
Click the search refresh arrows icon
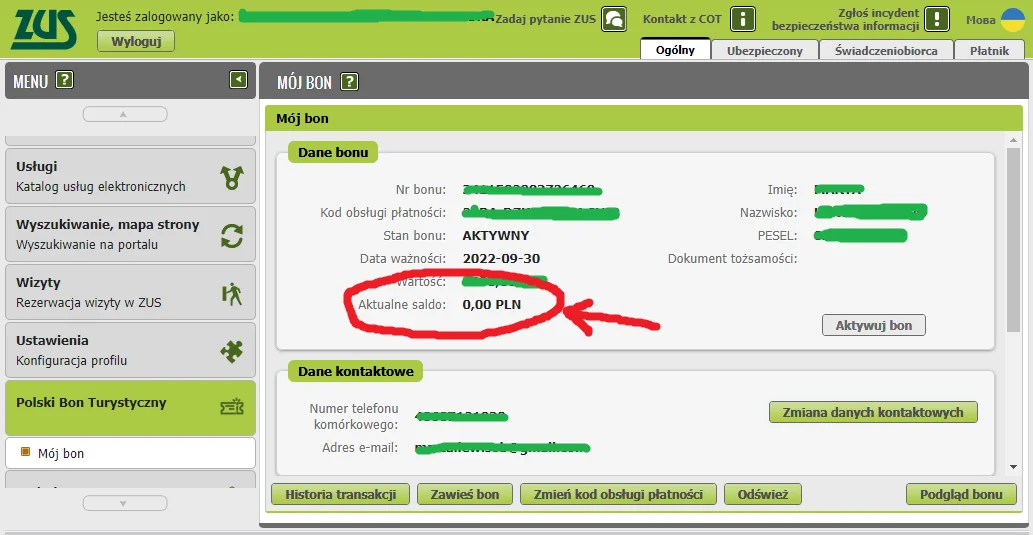(x=232, y=236)
